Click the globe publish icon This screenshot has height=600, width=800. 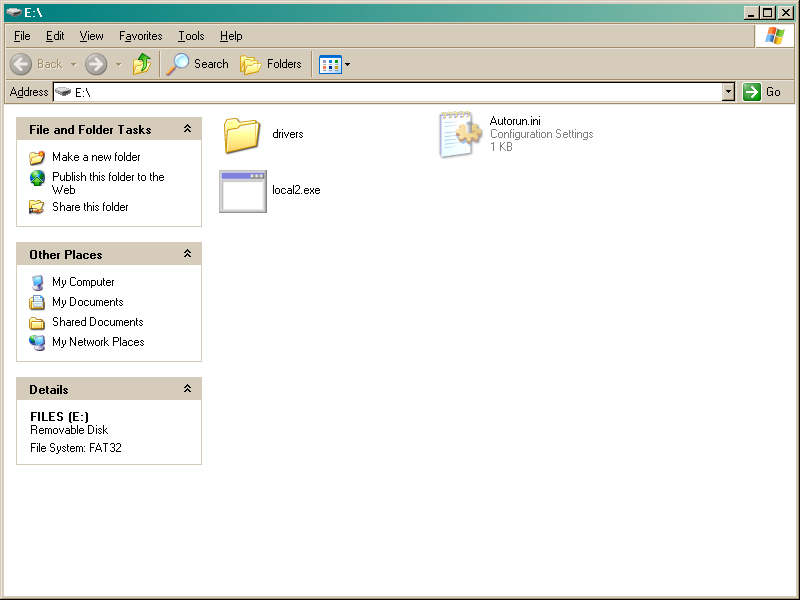37,178
